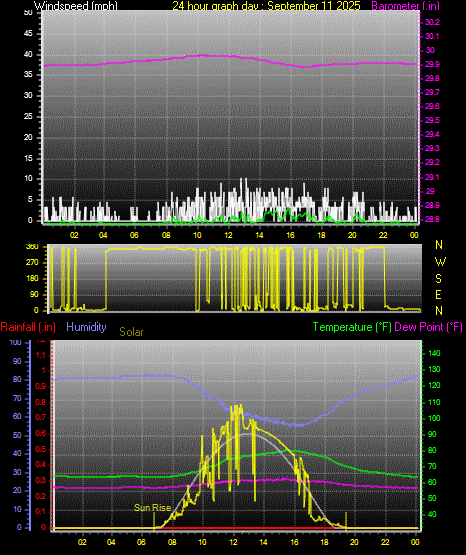The width and height of the screenshot is (466, 555).
Task: Click the Rainfall (in) legend label
Action: point(28,327)
